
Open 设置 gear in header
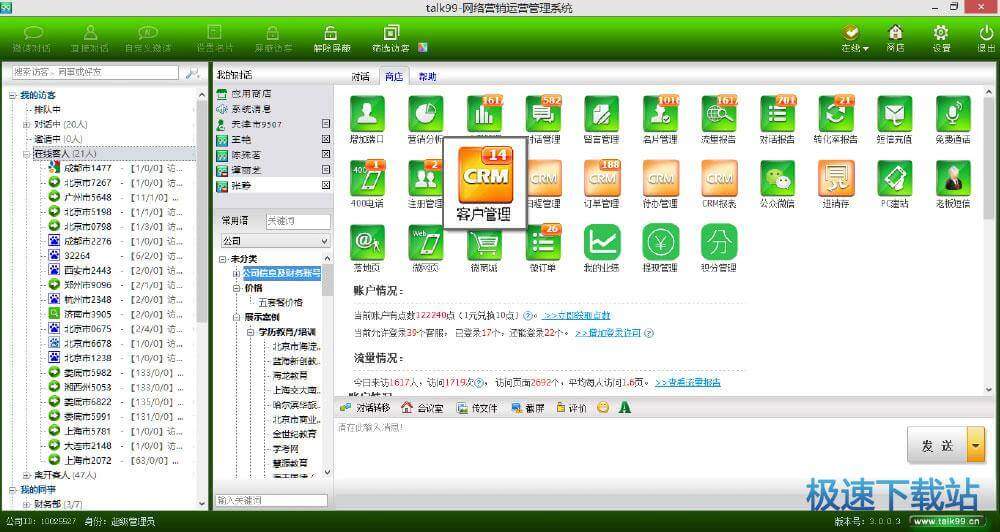coord(941,39)
